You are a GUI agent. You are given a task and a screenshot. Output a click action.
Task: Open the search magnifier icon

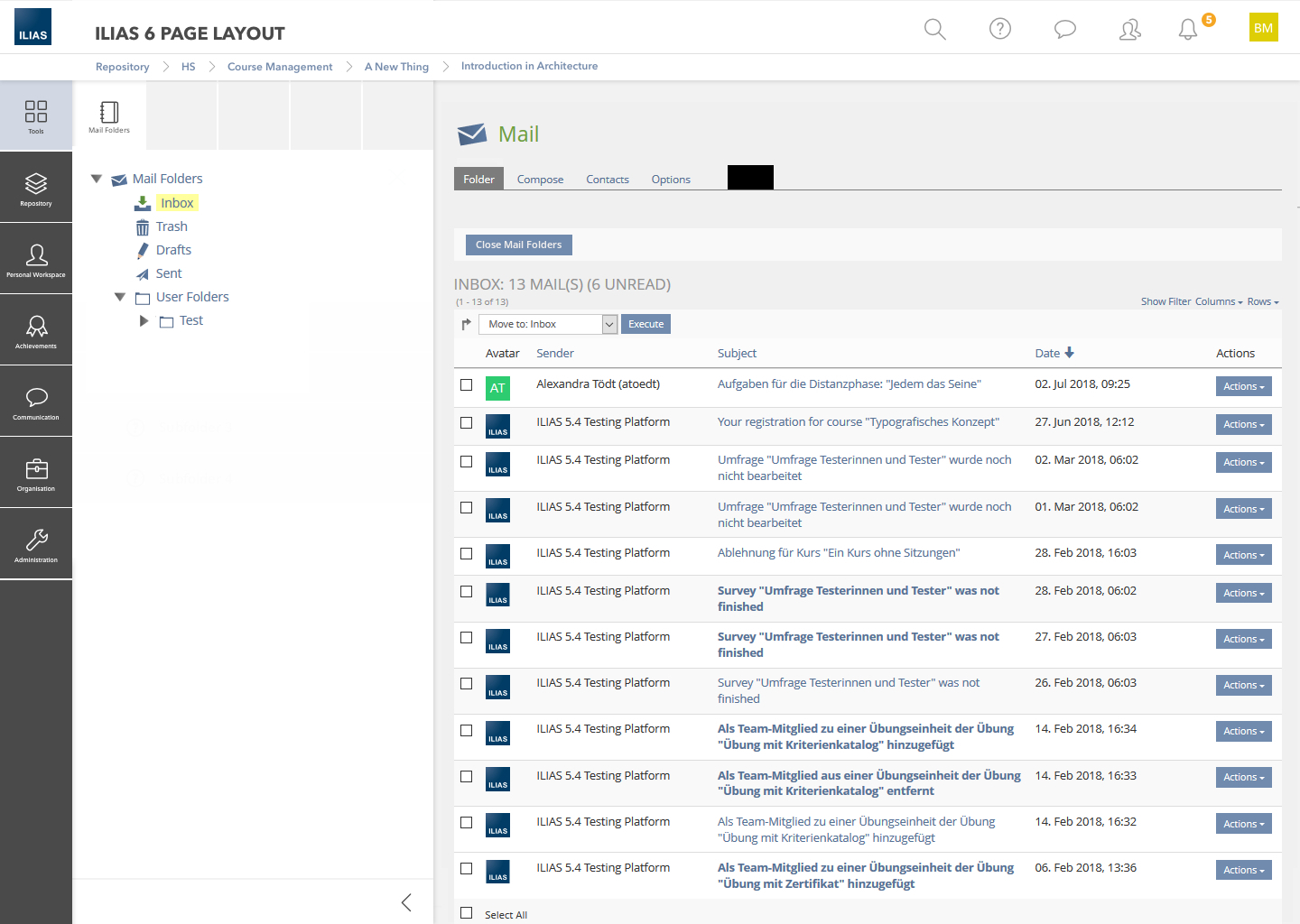coord(935,29)
